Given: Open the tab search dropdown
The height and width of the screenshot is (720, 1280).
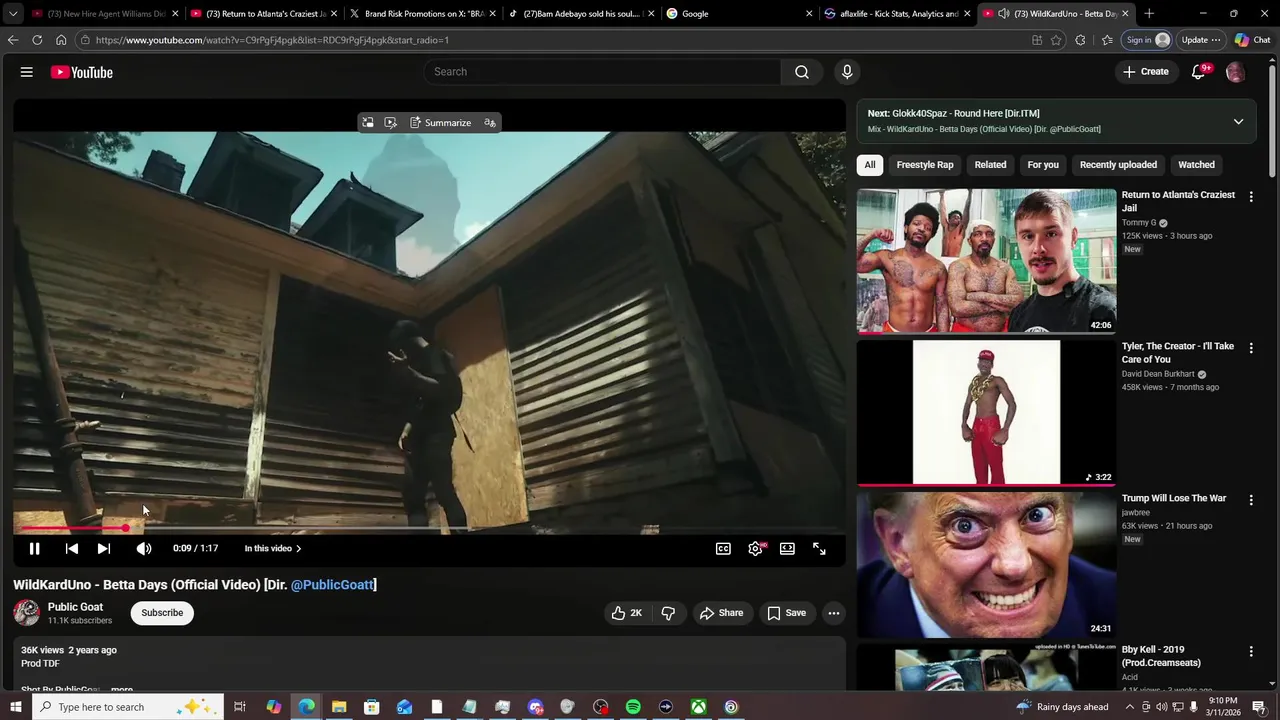Looking at the screenshot, I should (x=13, y=14).
